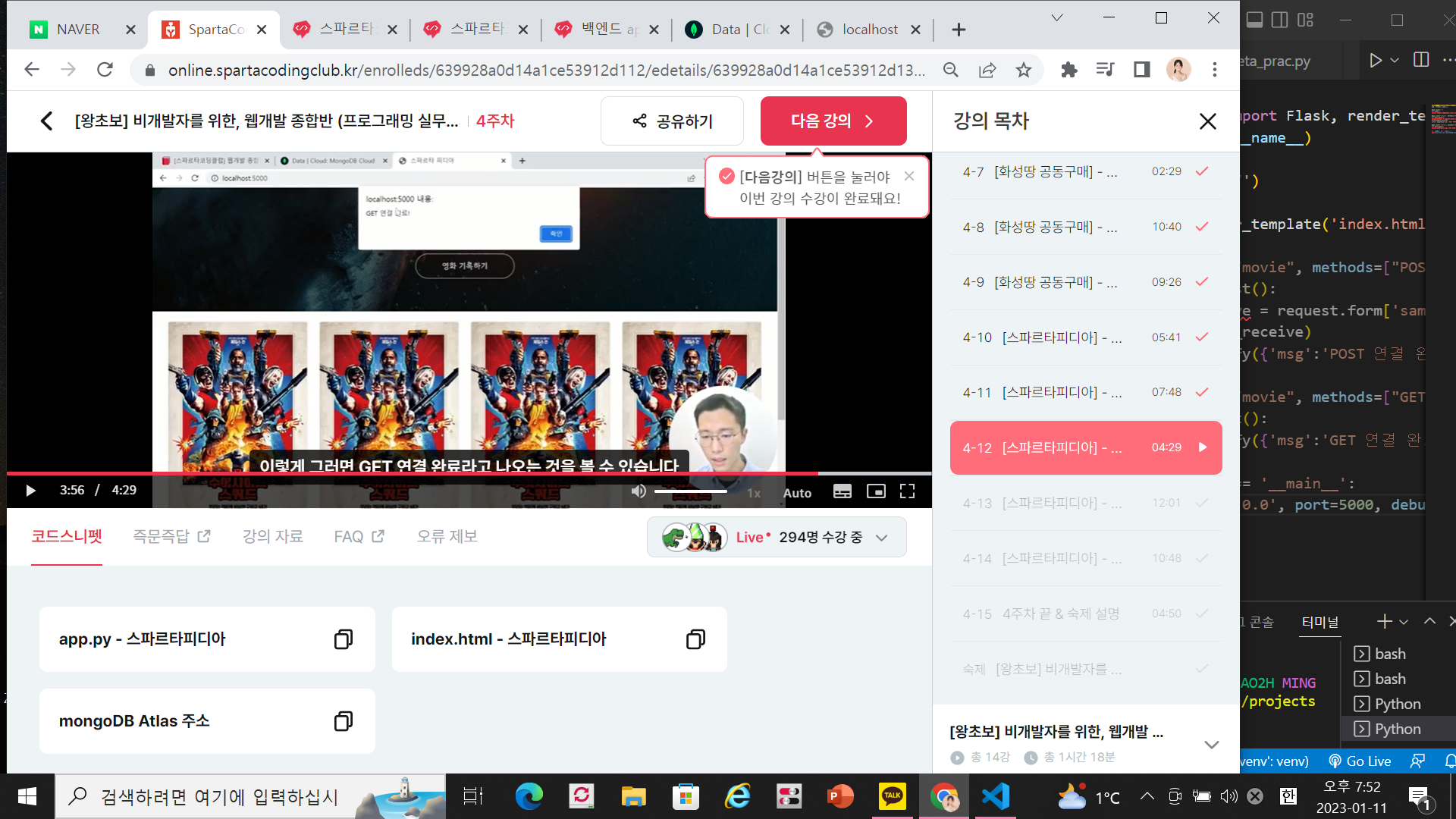Go back in browser history

click(x=31, y=70)
